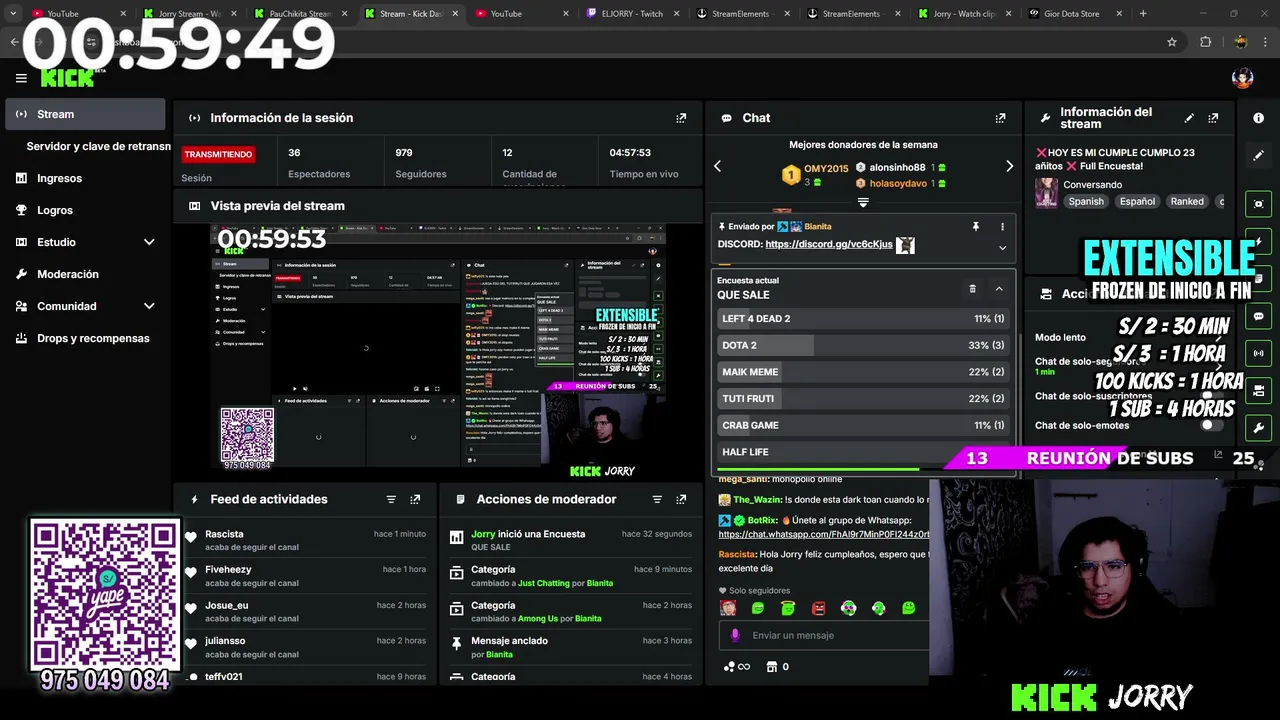Select the TUTI FRUTI poll option bar

pos(863,398)
